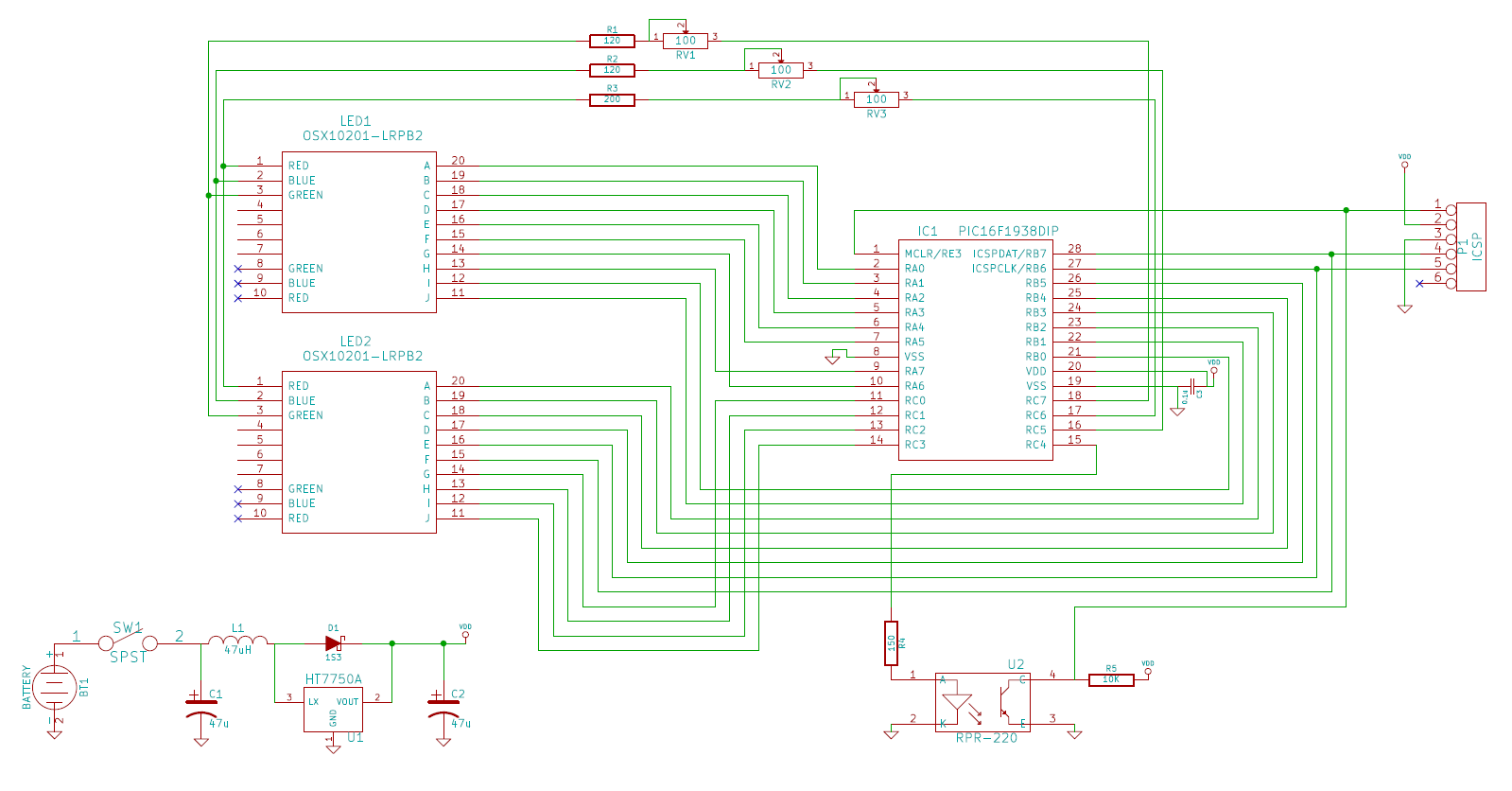The image size is (1512, 791).
Task: Click the MCLR/RE3 pin label on IC1
Action: coord(932,254)
